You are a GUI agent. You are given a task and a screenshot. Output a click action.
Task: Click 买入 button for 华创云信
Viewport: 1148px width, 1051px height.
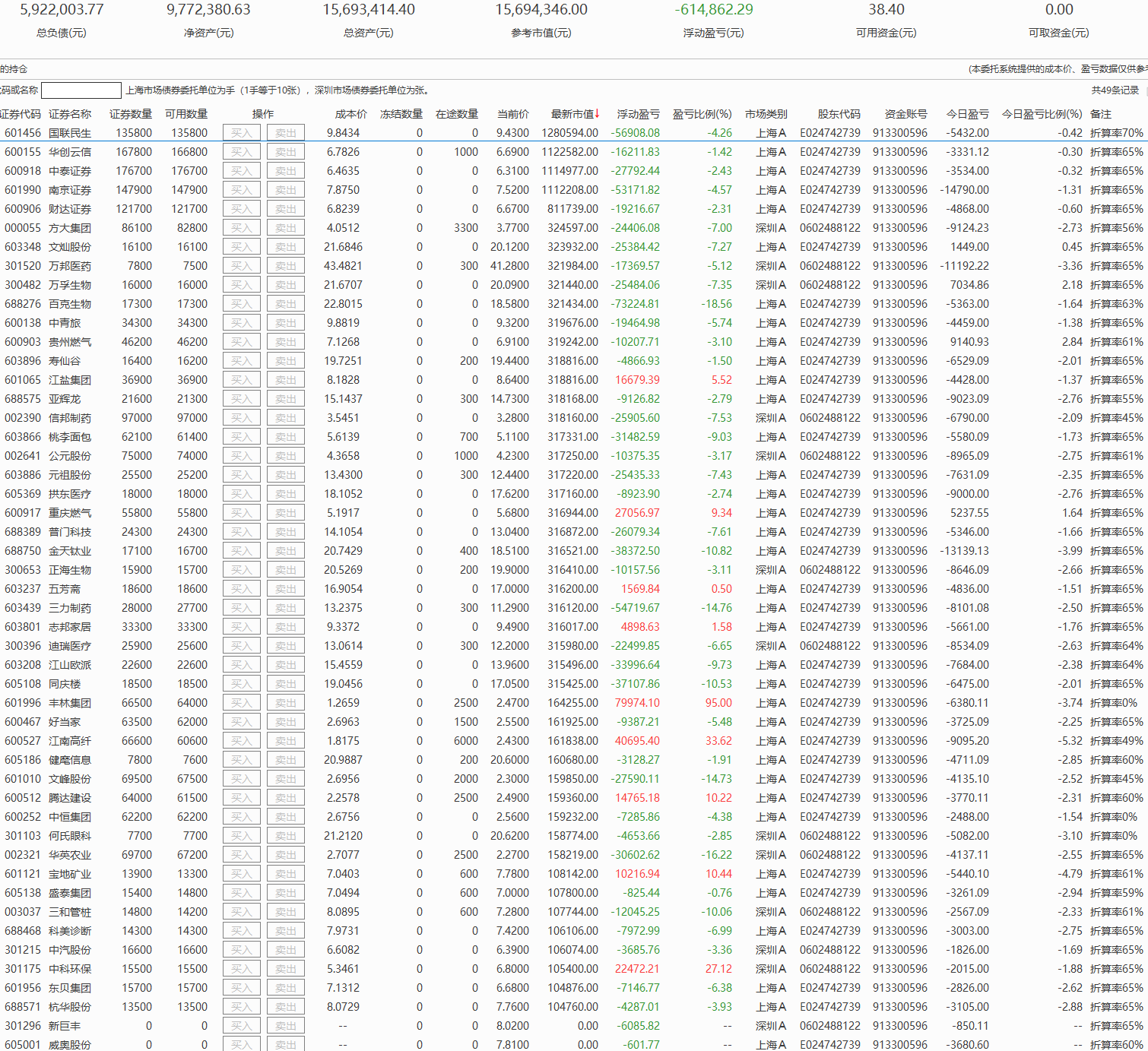point(242,152)
